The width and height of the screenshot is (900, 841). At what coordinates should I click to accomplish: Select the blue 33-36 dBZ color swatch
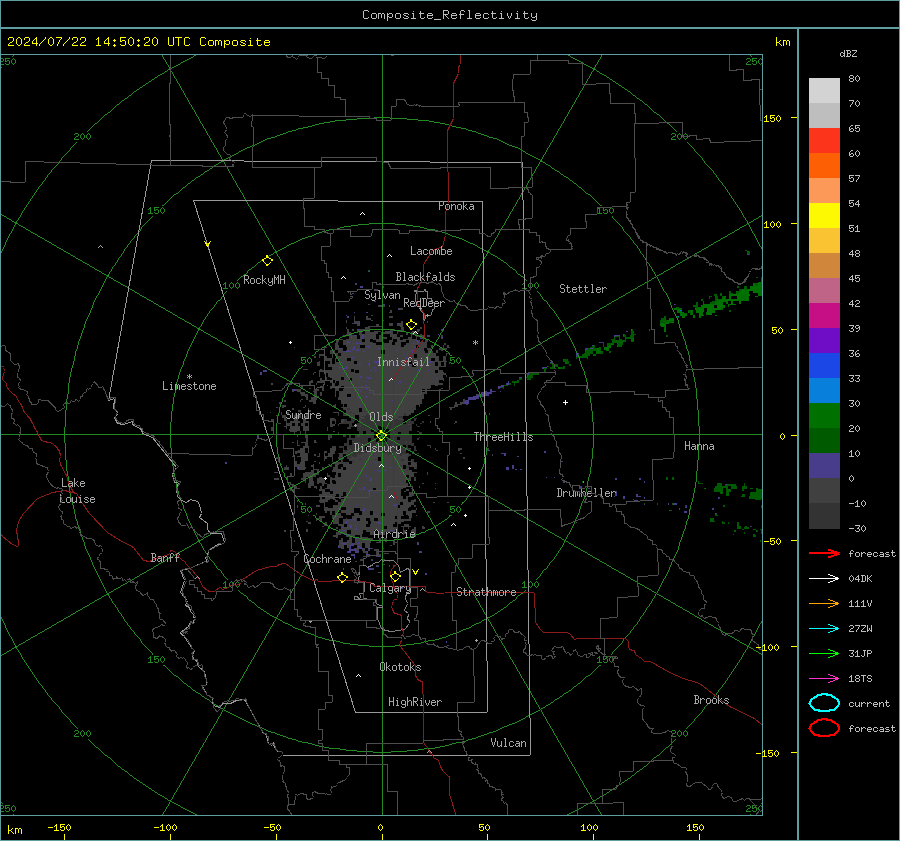point(824,366)
